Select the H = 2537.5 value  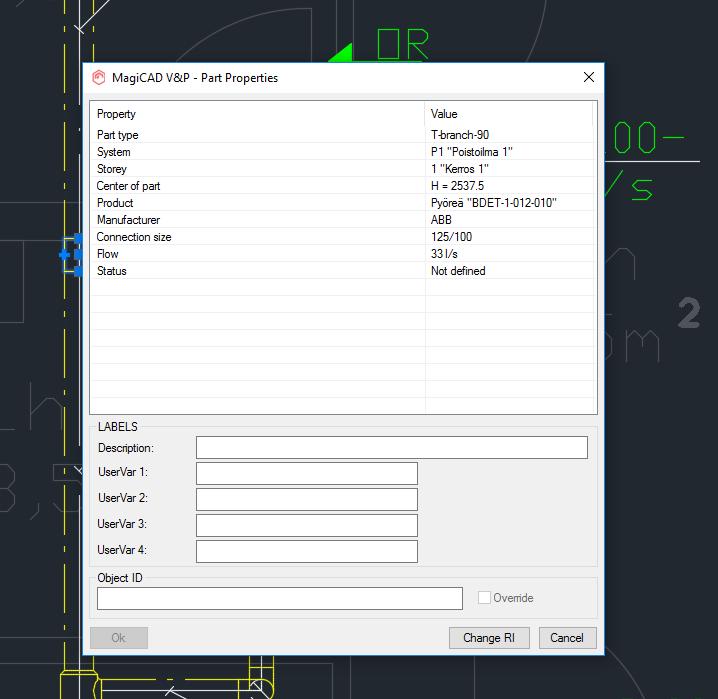pos(457,186)
